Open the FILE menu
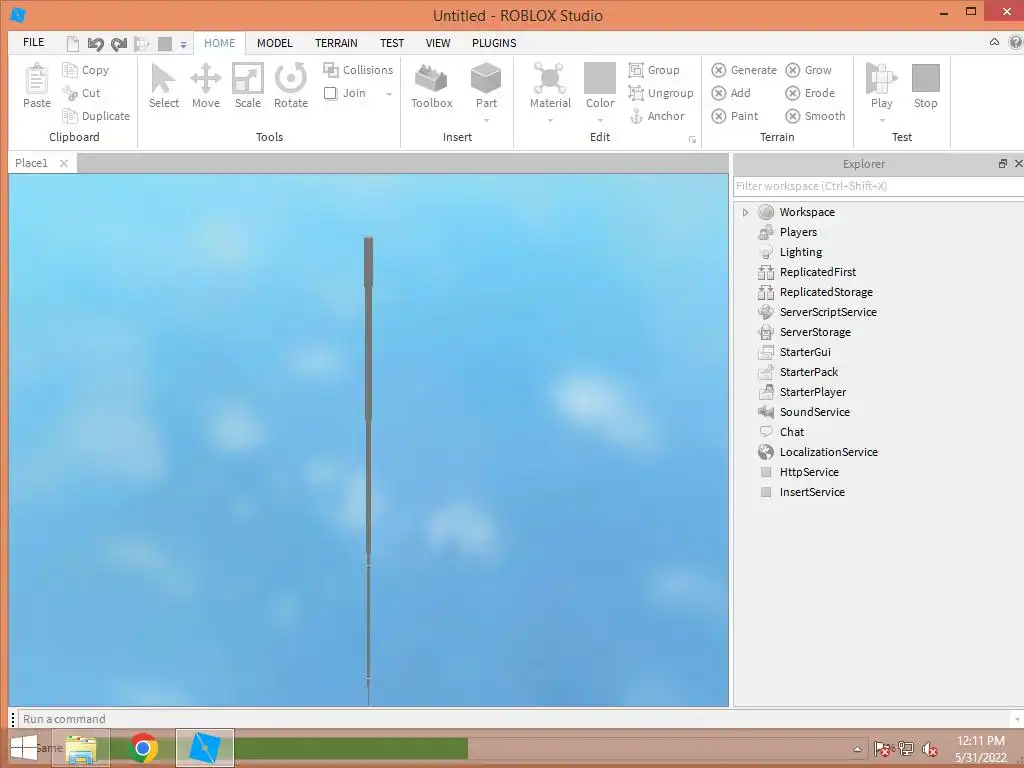The image size is (1024, 768). tap(33, 42)
